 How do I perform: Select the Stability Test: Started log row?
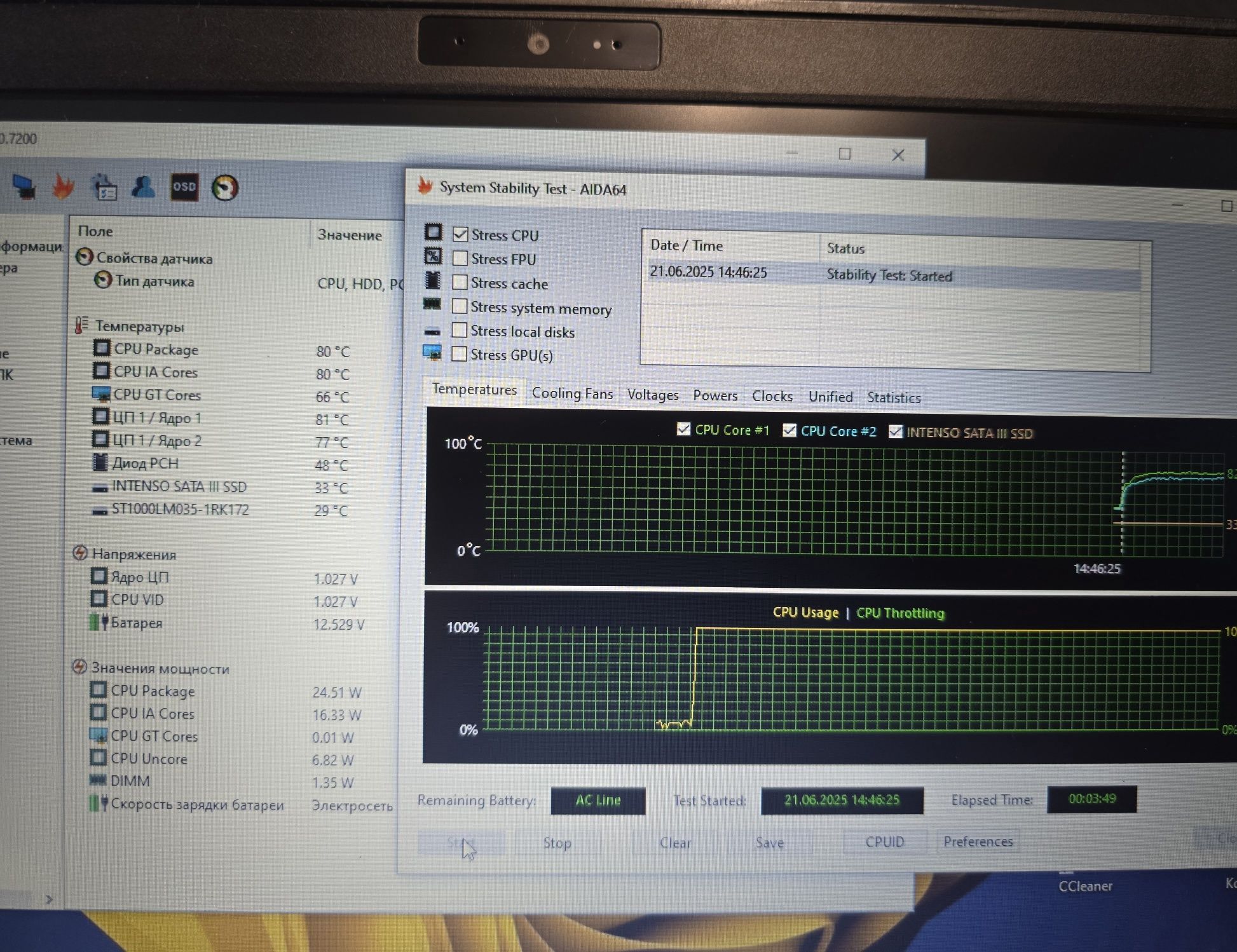[893, 274]
